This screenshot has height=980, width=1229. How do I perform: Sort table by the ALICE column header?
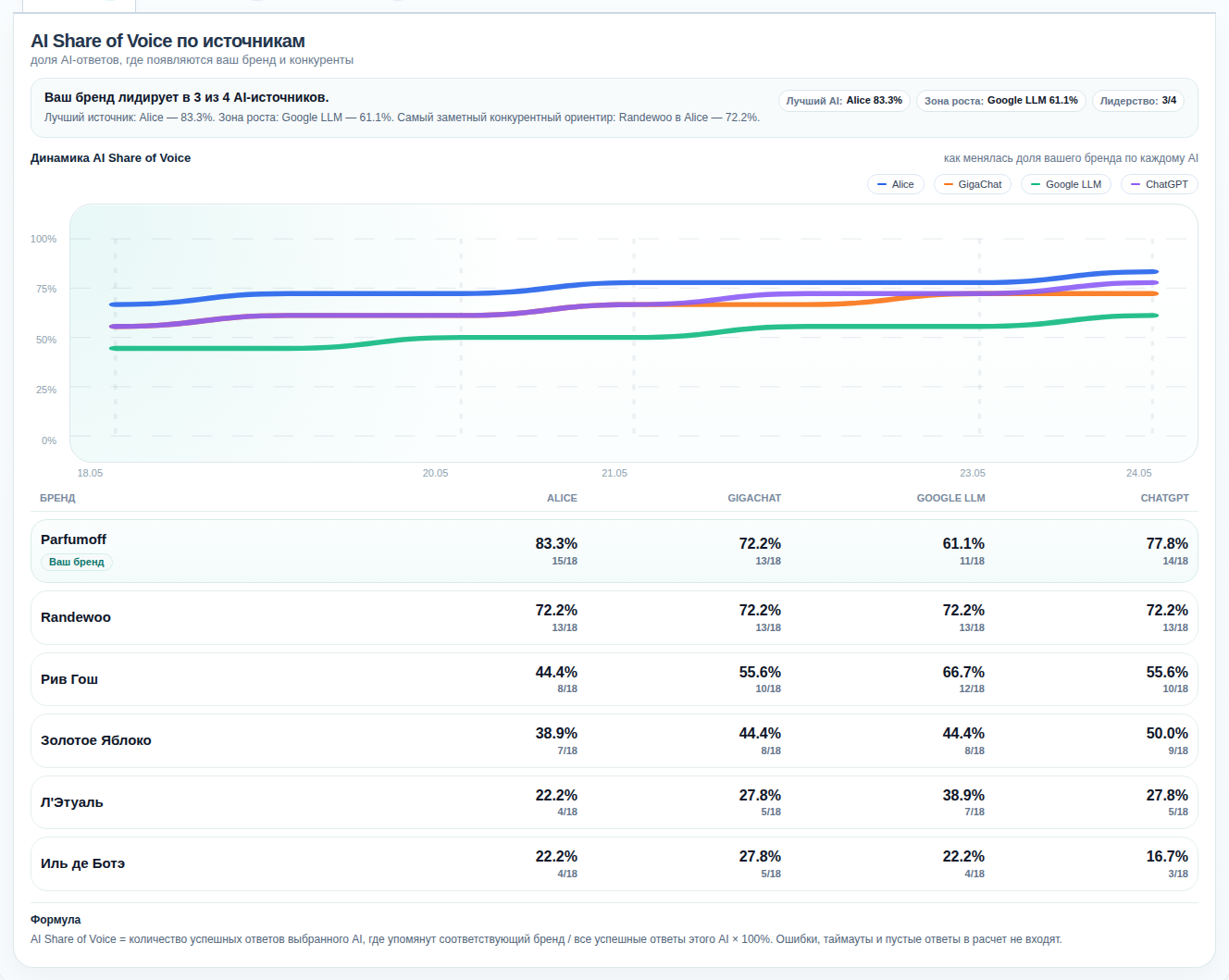tap(562, 498)
